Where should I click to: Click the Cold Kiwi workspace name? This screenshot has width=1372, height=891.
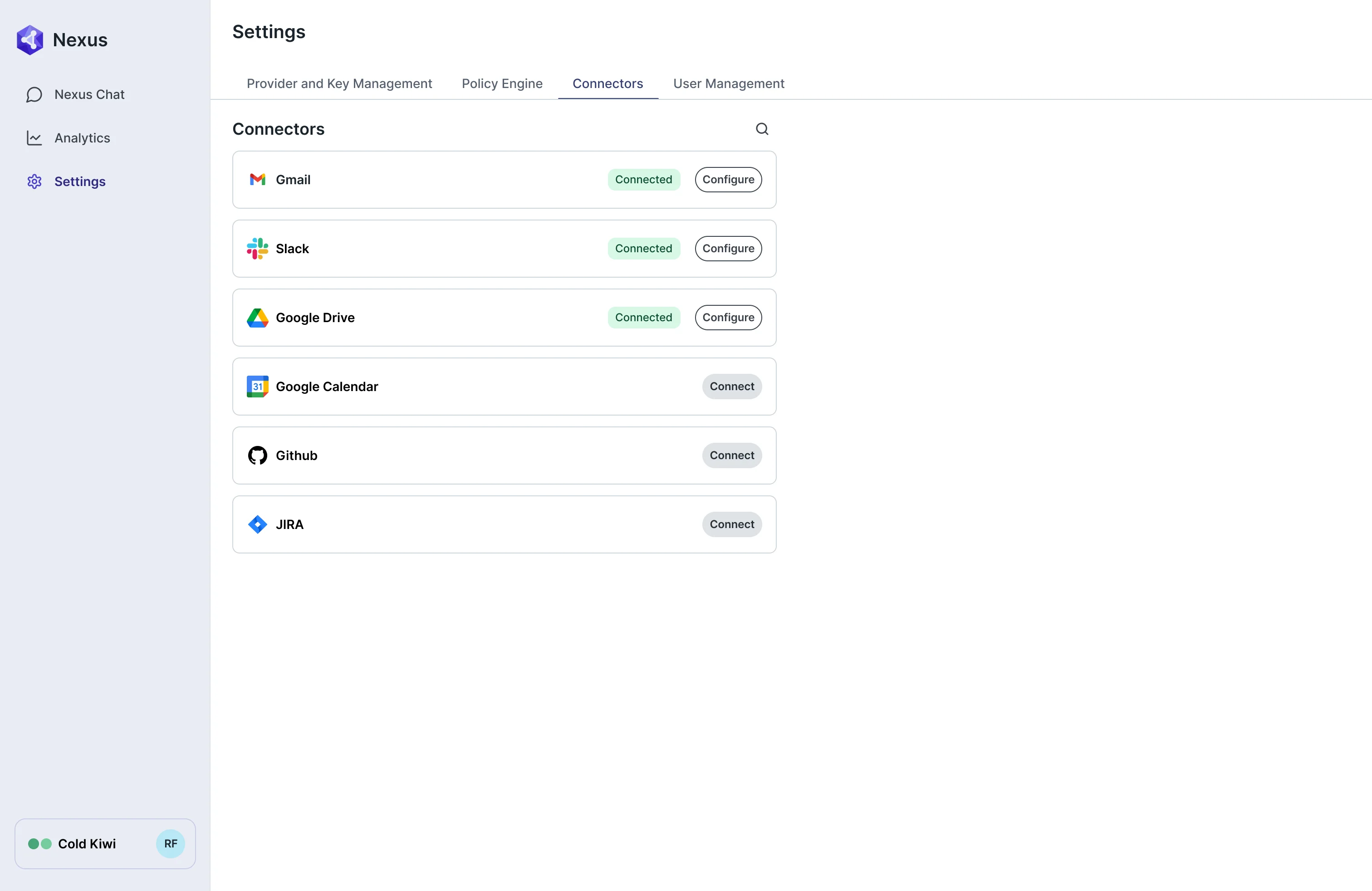(x=87, y=844)
